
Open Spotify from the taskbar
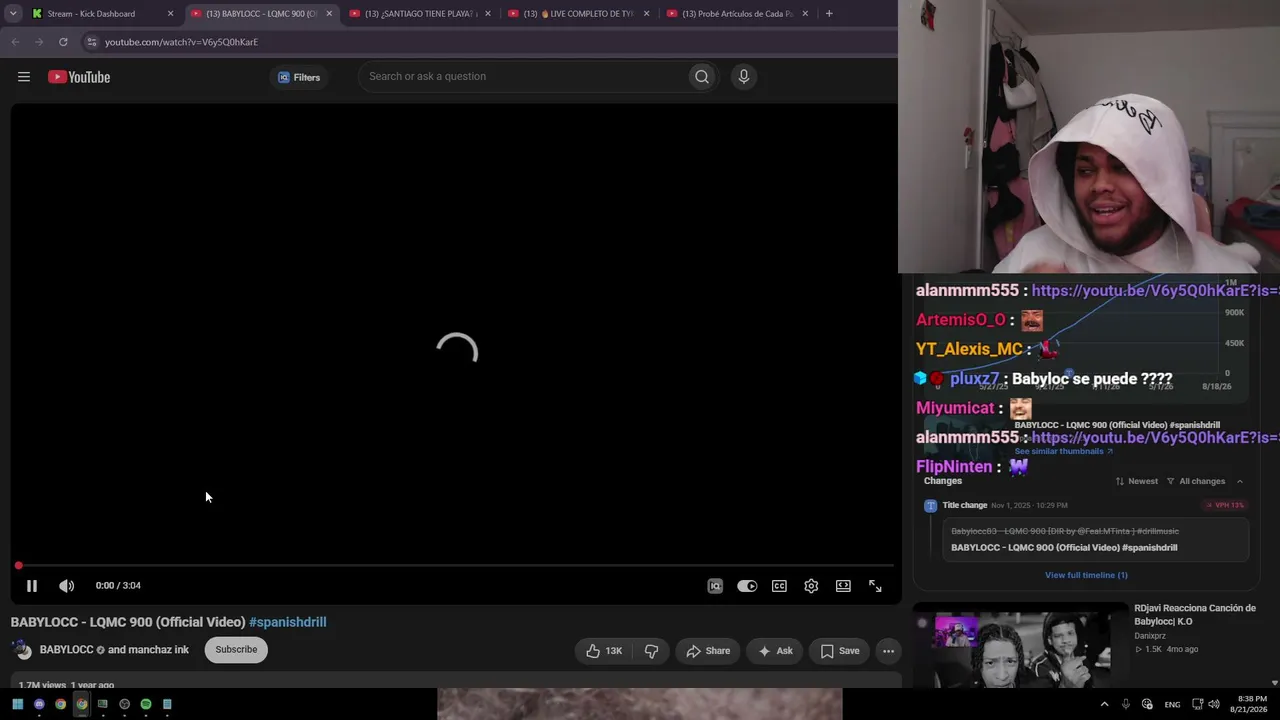(146, 704)
